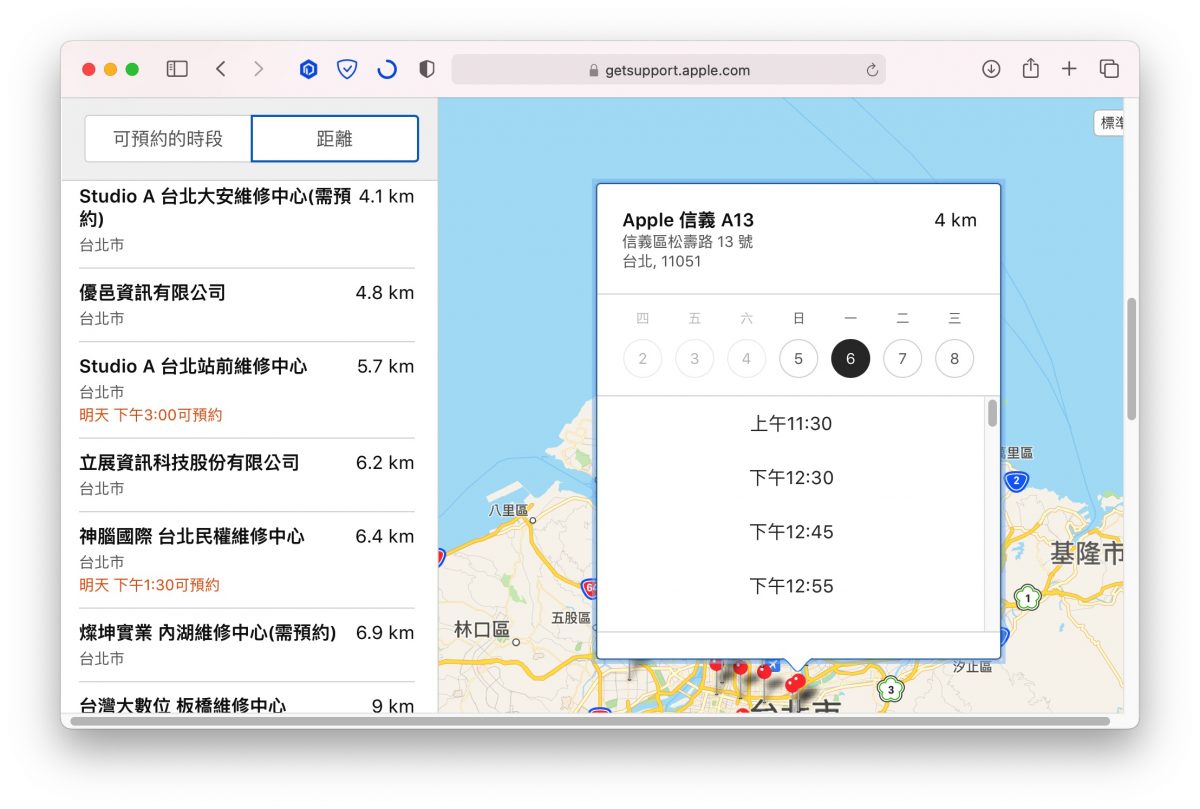1200x809 pixels.
Task: Pick the 下午12:45 time slot
Action: click(791, 532)
